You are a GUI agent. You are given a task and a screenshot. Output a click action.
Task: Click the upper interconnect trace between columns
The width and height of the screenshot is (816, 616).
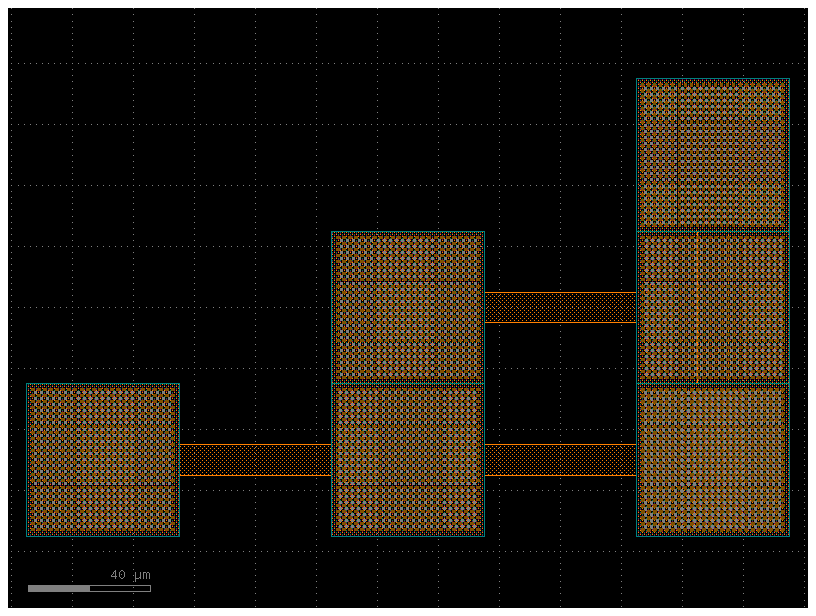[x=558, y=305]
